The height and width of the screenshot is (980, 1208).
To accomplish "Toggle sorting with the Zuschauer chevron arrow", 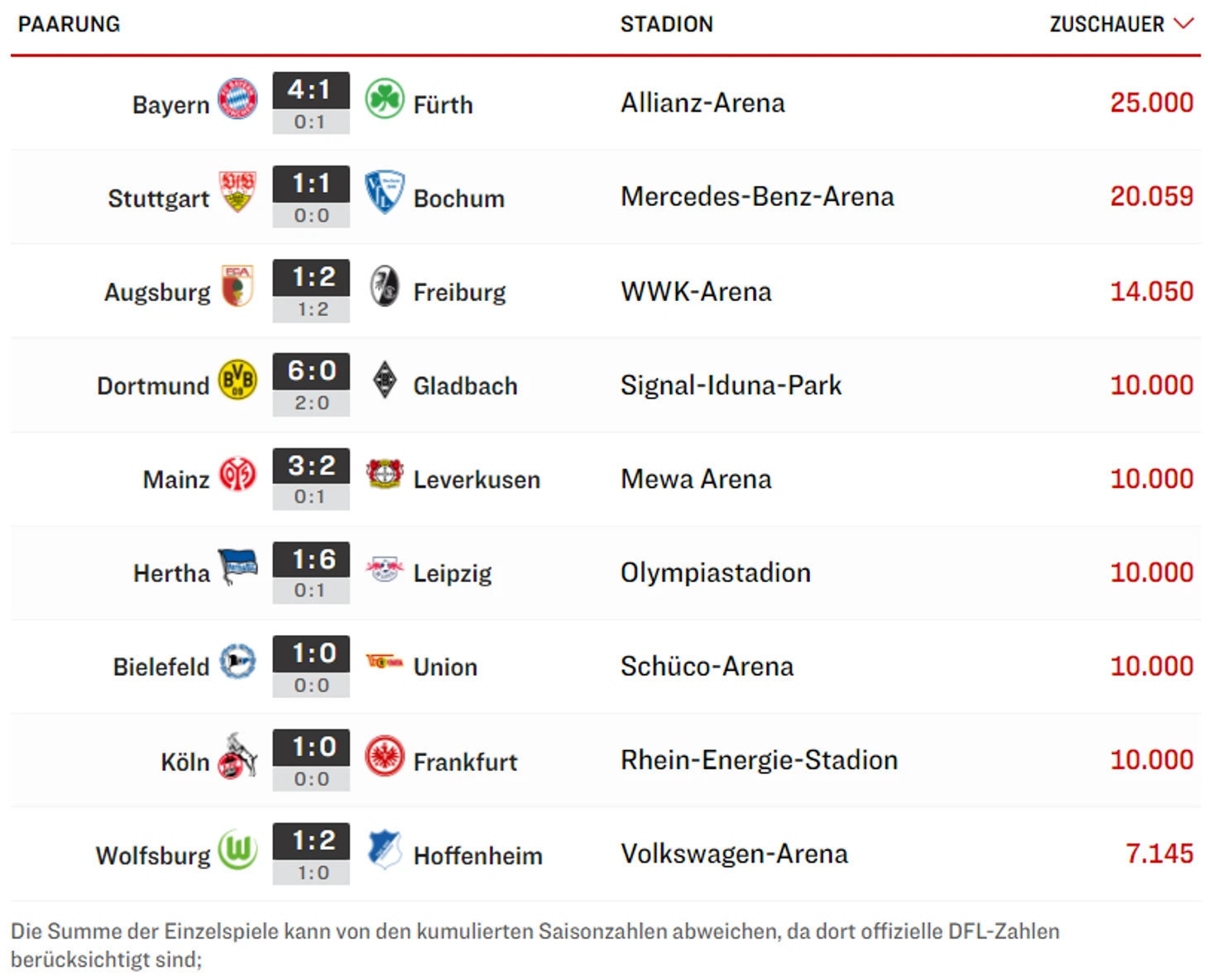I will [x=1184, y=24].
